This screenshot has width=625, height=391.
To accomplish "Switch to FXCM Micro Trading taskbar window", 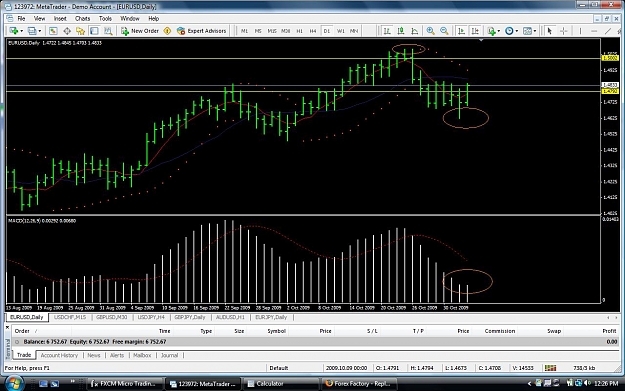I will tap(125, 384).
